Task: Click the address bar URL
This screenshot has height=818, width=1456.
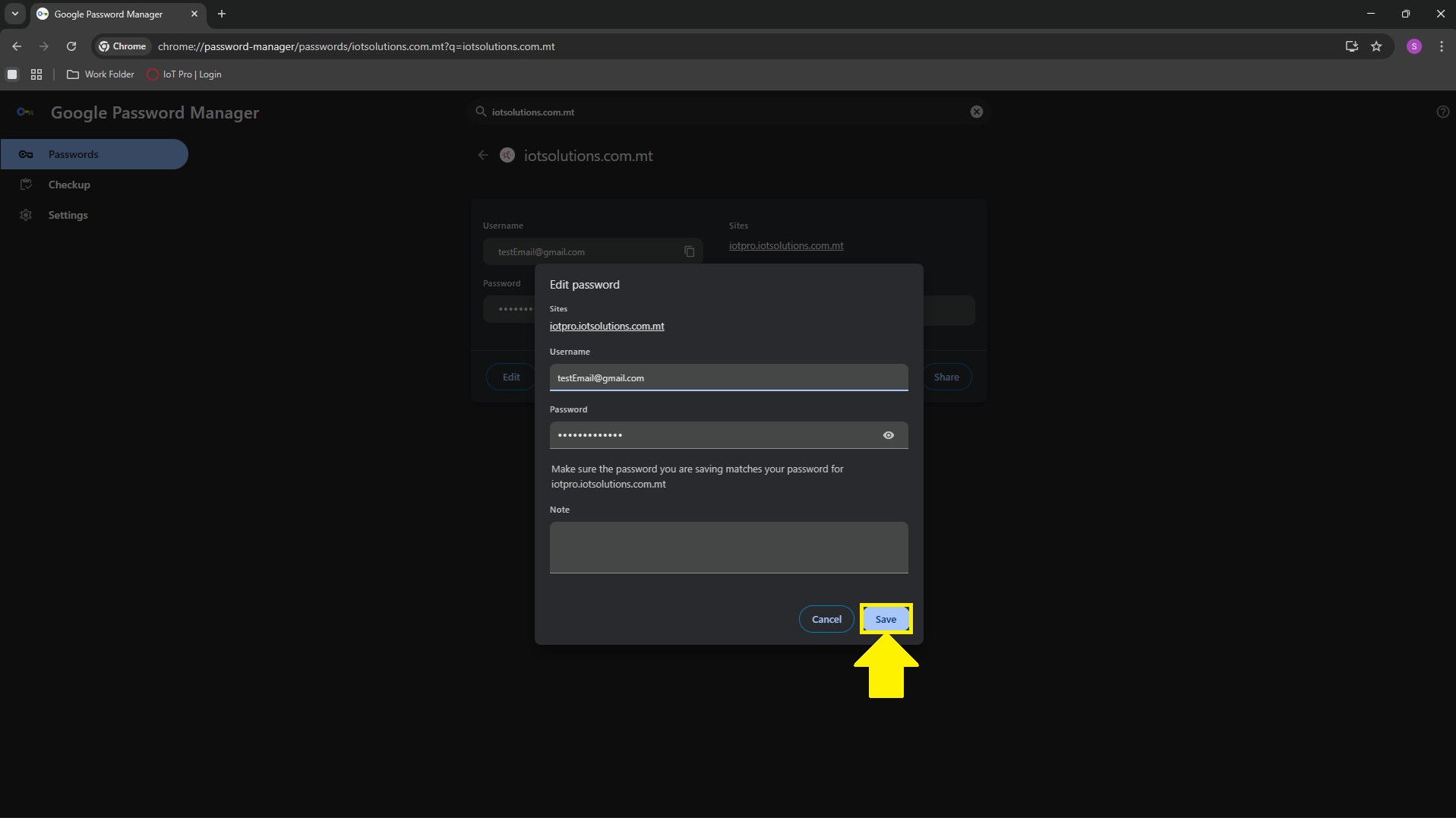Action: coord(356,46)
